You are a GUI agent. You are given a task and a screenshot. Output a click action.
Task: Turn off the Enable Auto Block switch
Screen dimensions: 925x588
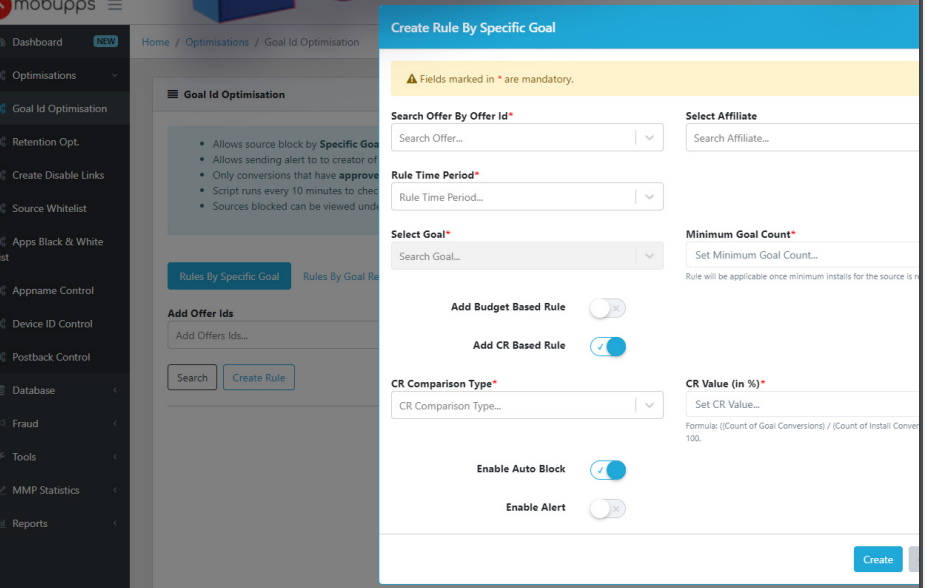[x=608, y=470]
